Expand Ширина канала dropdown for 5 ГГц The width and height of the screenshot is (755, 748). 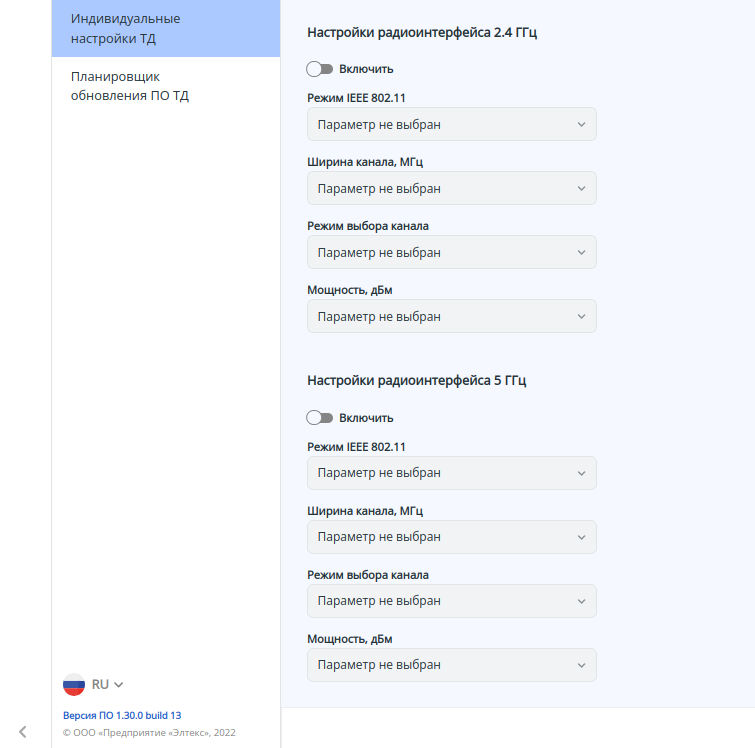[451, 537]
